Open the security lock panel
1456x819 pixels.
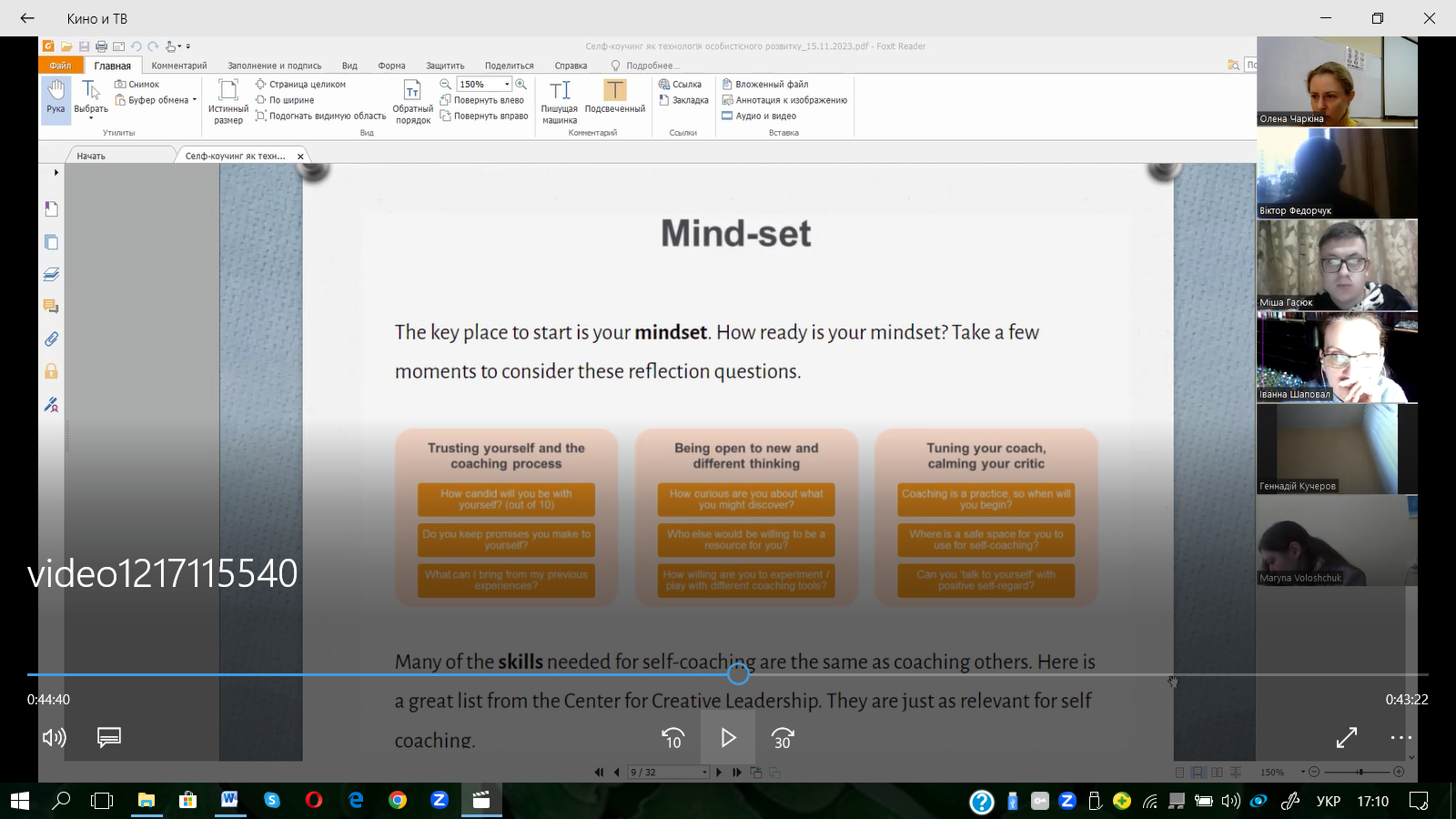51,371
